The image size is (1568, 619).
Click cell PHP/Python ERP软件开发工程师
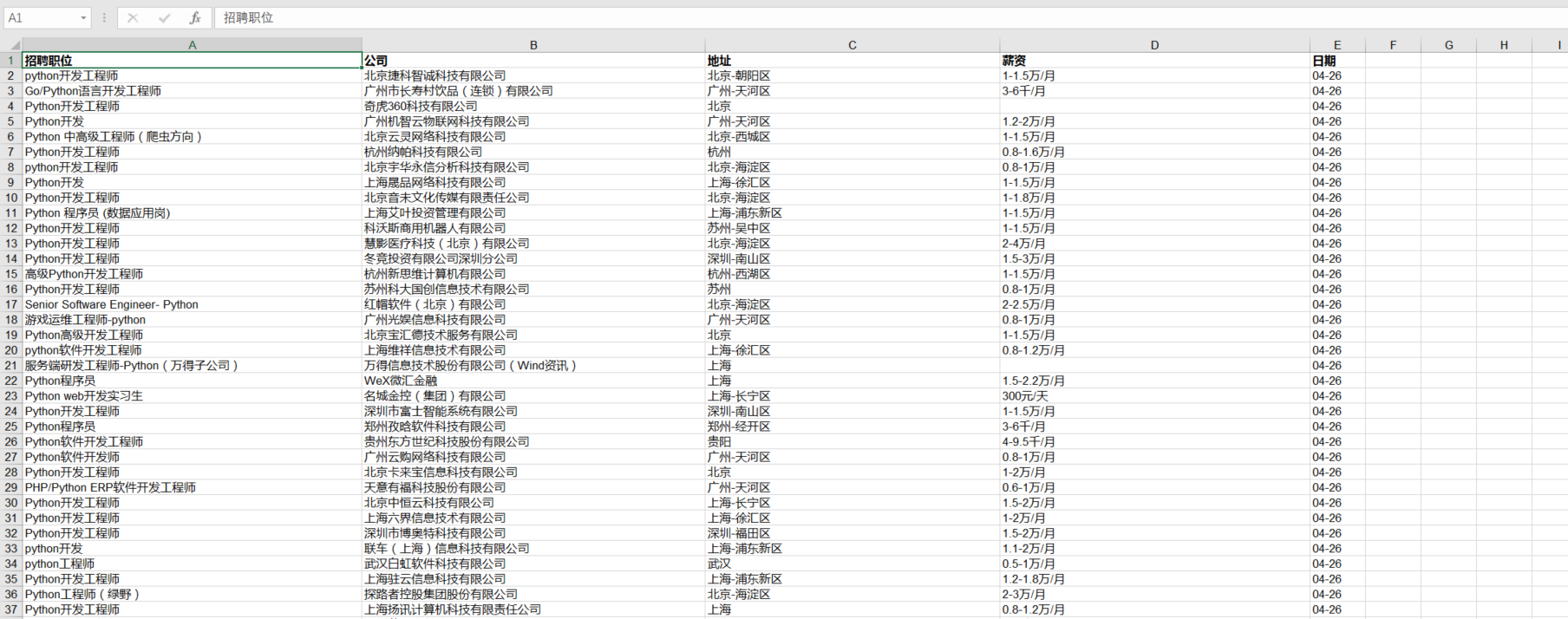[192, 487]
